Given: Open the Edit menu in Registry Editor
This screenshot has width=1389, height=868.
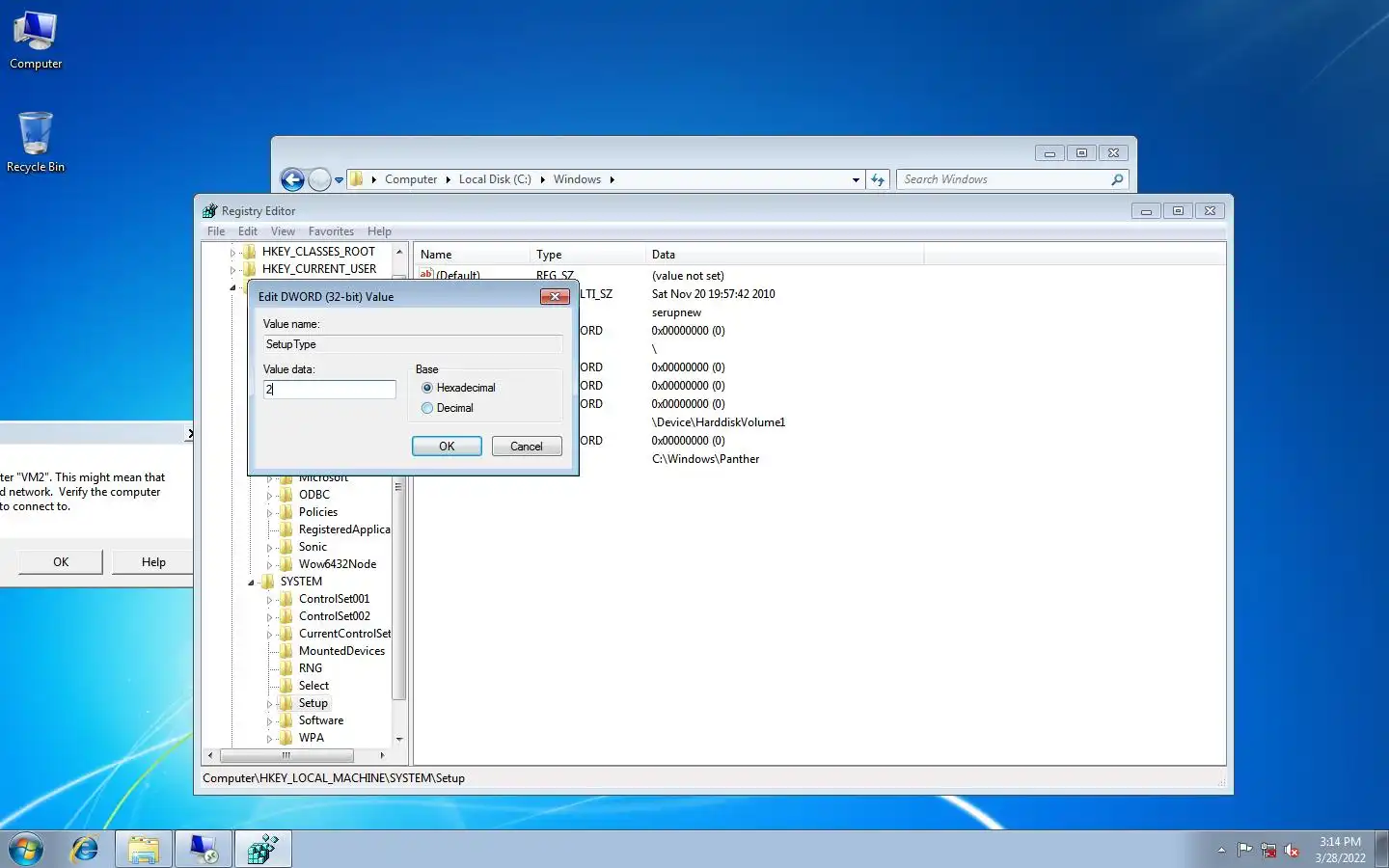Looking at the screenshot, I should pyautogui.click(x=248, y=231).
